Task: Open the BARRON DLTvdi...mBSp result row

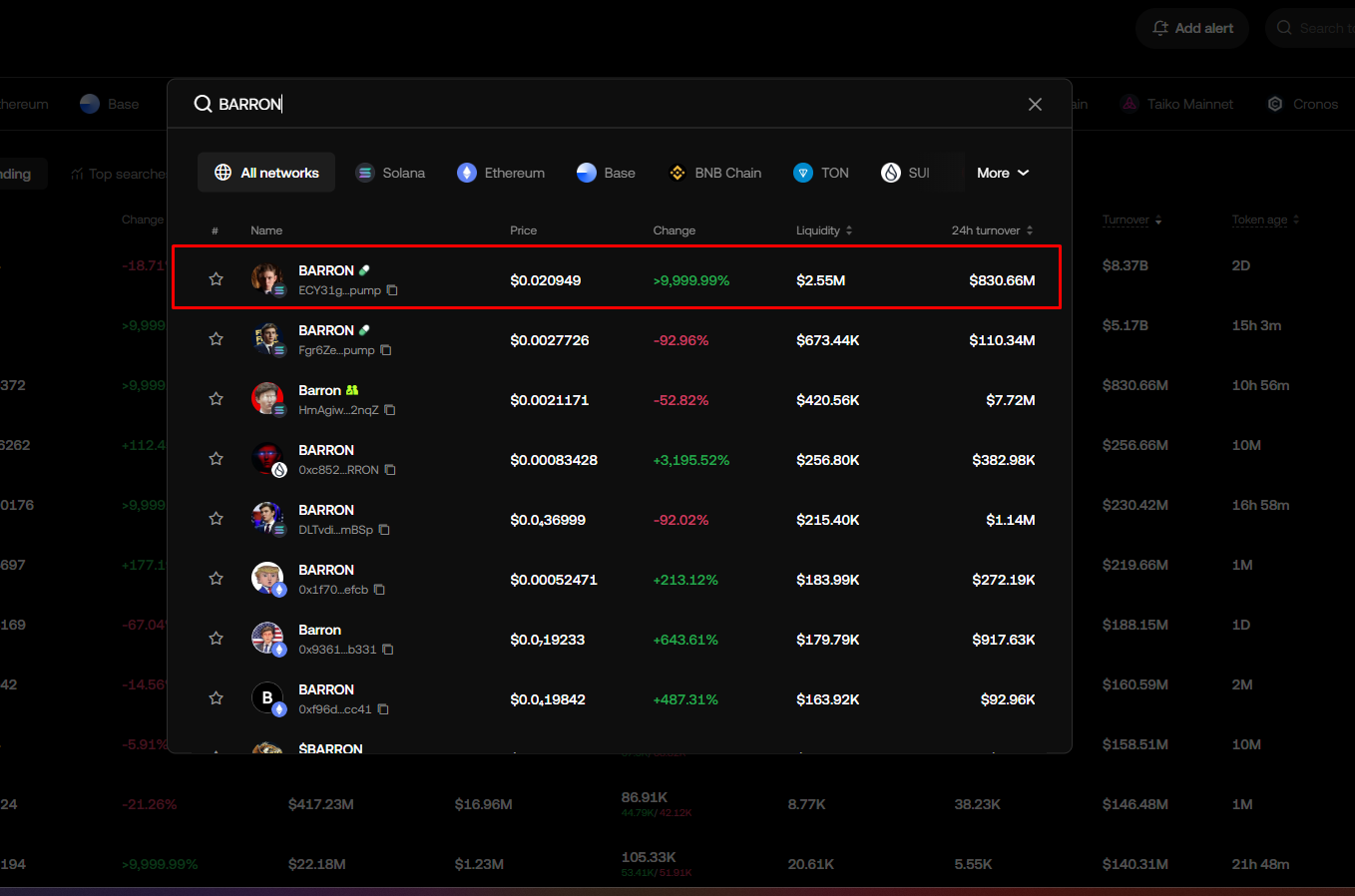Action: (x=619, y=519)
